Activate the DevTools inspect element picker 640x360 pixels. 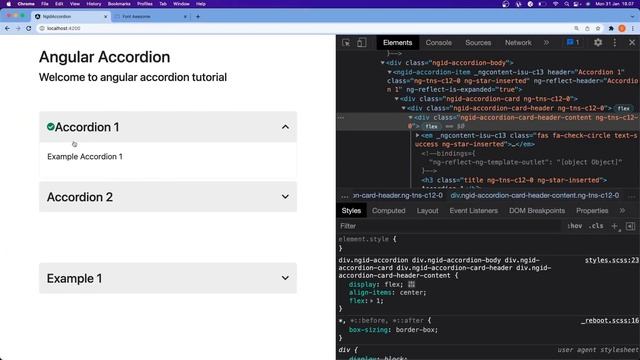[x=346, y=42]
